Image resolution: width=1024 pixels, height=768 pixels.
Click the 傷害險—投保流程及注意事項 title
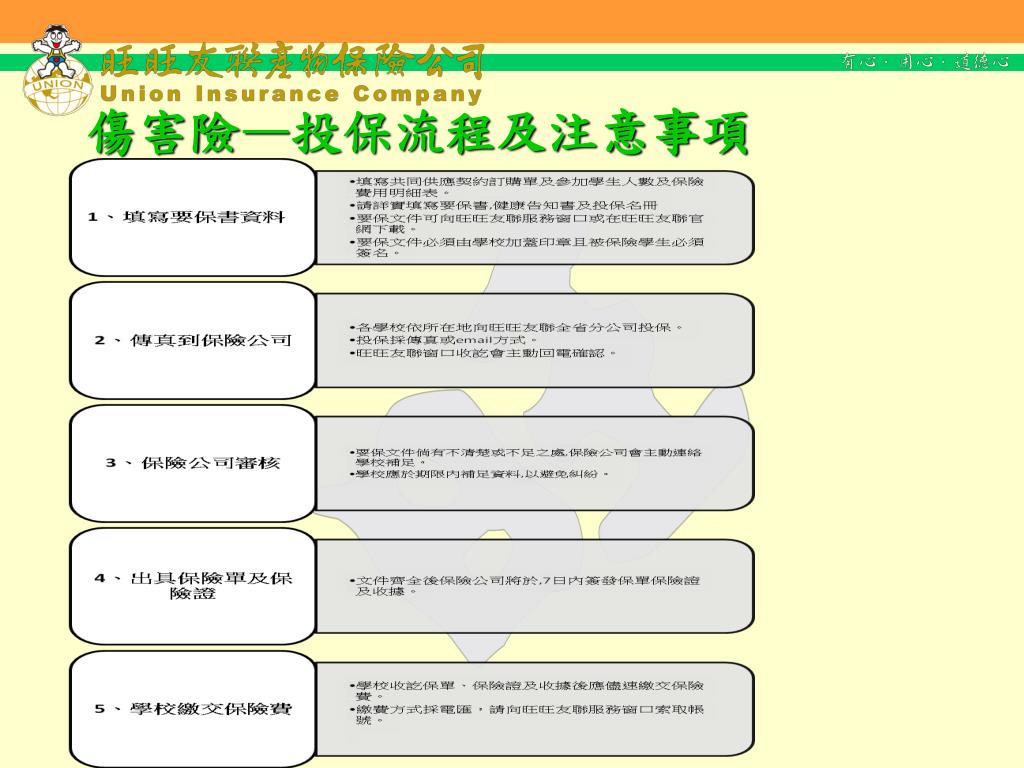419,133
